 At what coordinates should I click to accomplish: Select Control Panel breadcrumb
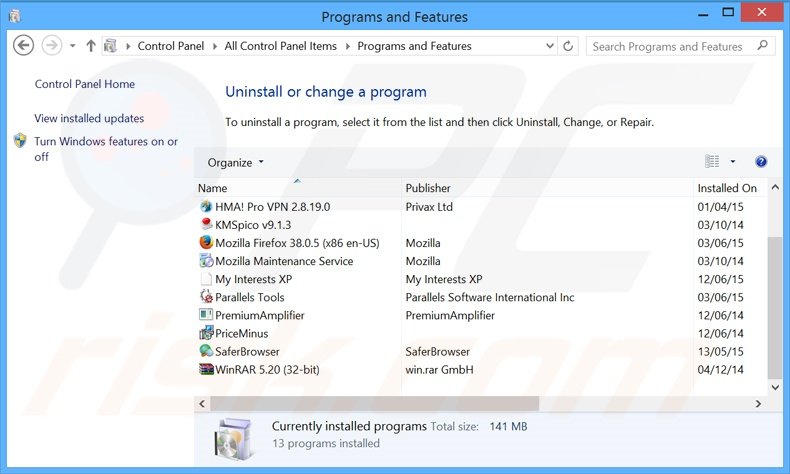point(171,46)
